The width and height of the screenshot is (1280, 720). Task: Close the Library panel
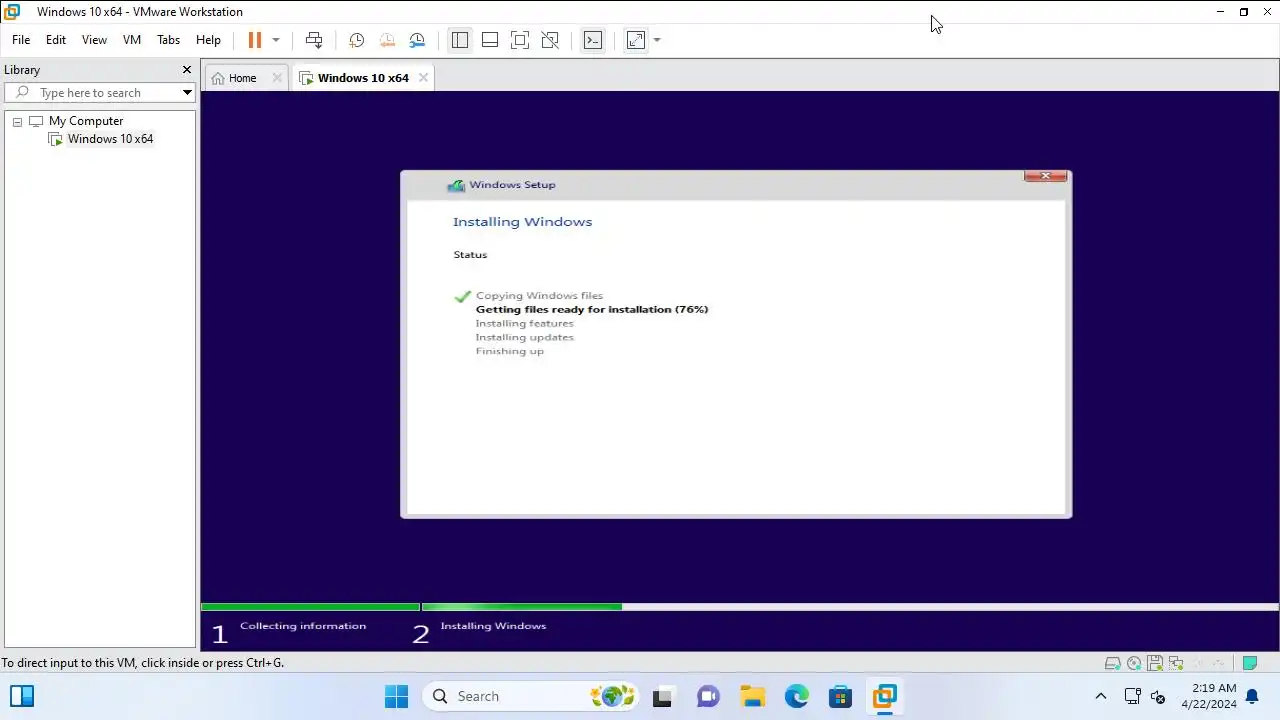pos(186,70)
